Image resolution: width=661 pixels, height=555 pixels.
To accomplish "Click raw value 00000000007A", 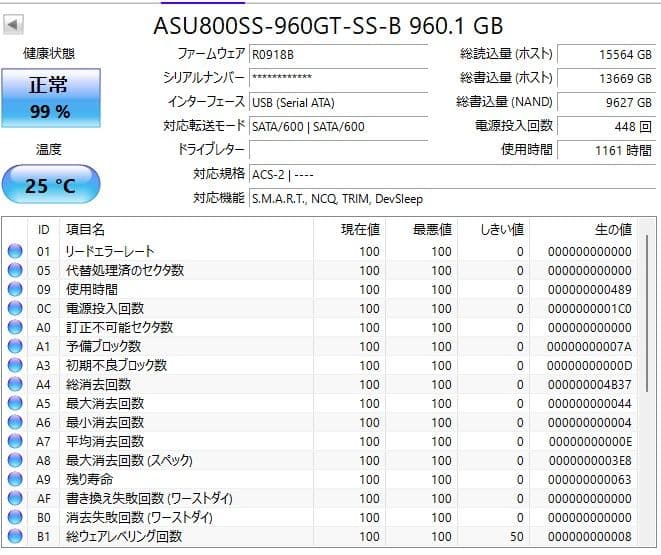I will 589,346.
